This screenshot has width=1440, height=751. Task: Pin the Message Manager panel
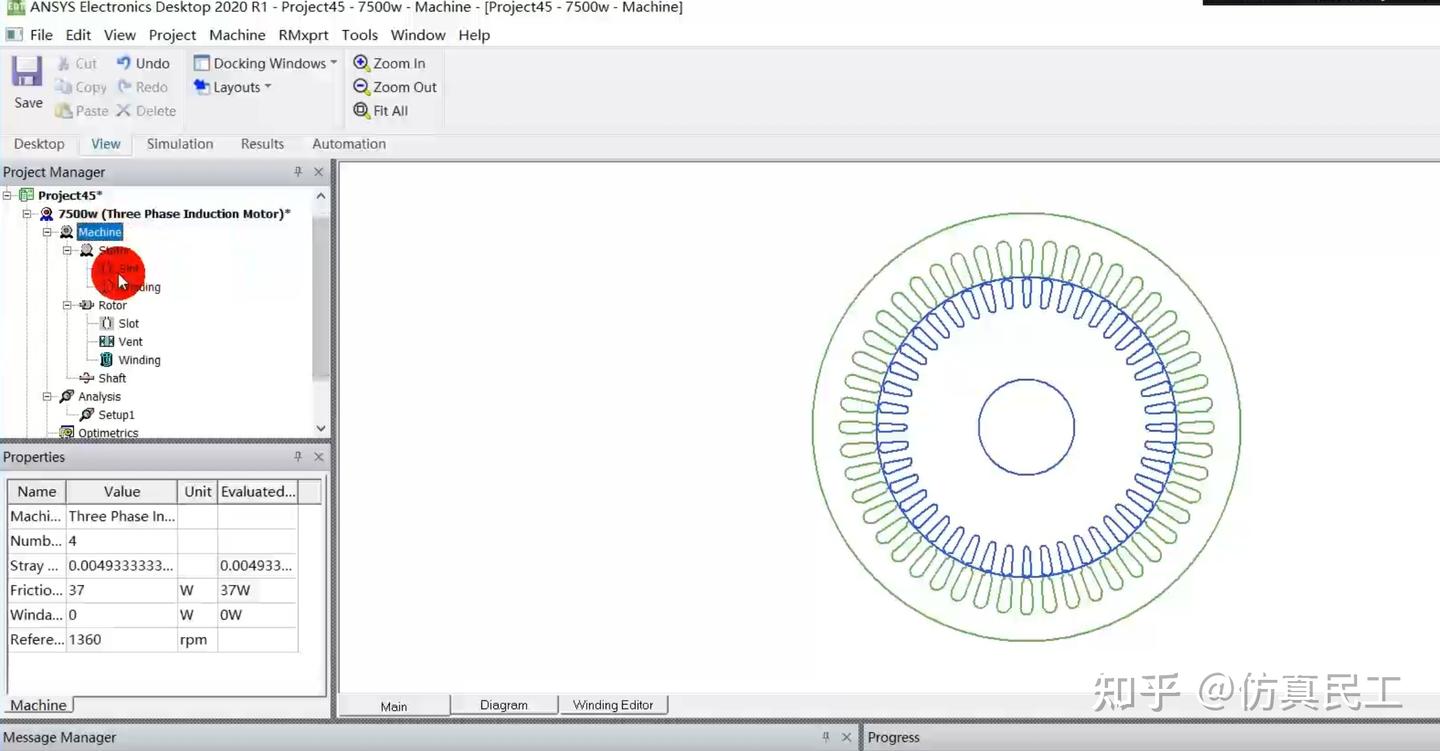(825, 736)
